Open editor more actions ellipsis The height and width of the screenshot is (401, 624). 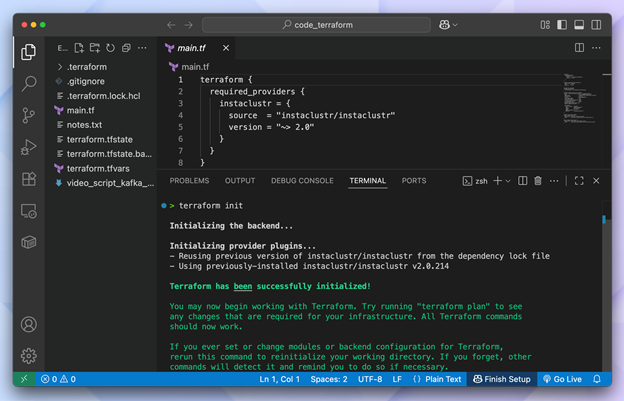[596, 48]
